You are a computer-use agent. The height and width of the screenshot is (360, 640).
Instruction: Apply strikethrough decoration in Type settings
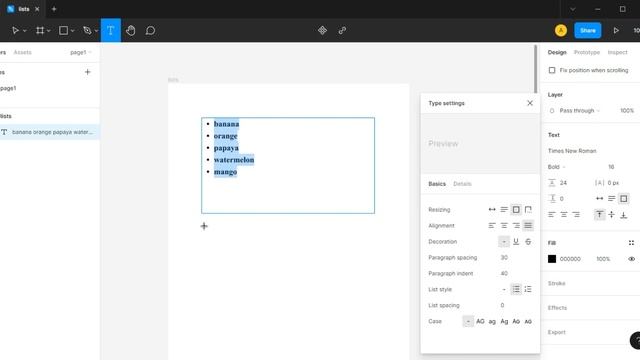click(x=528, y=242)
